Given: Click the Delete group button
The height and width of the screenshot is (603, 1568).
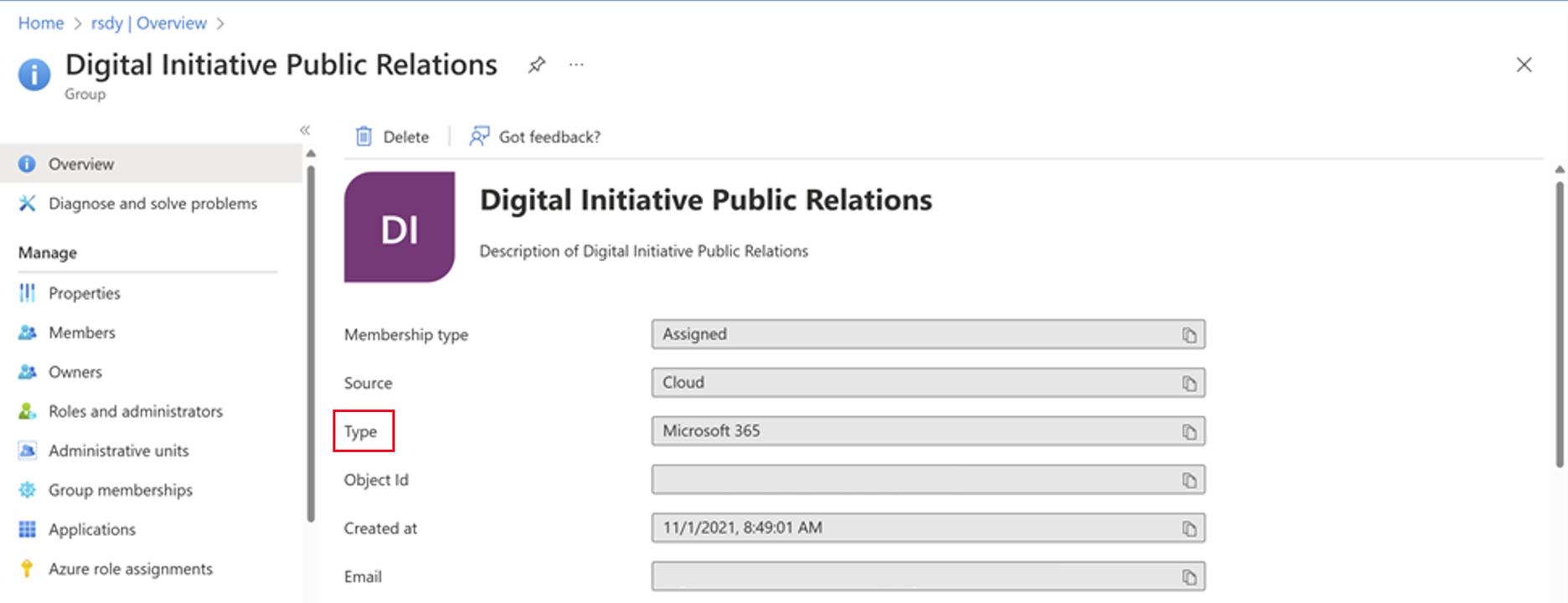Looking at the screenshot, I should click(x=392, y=137).
